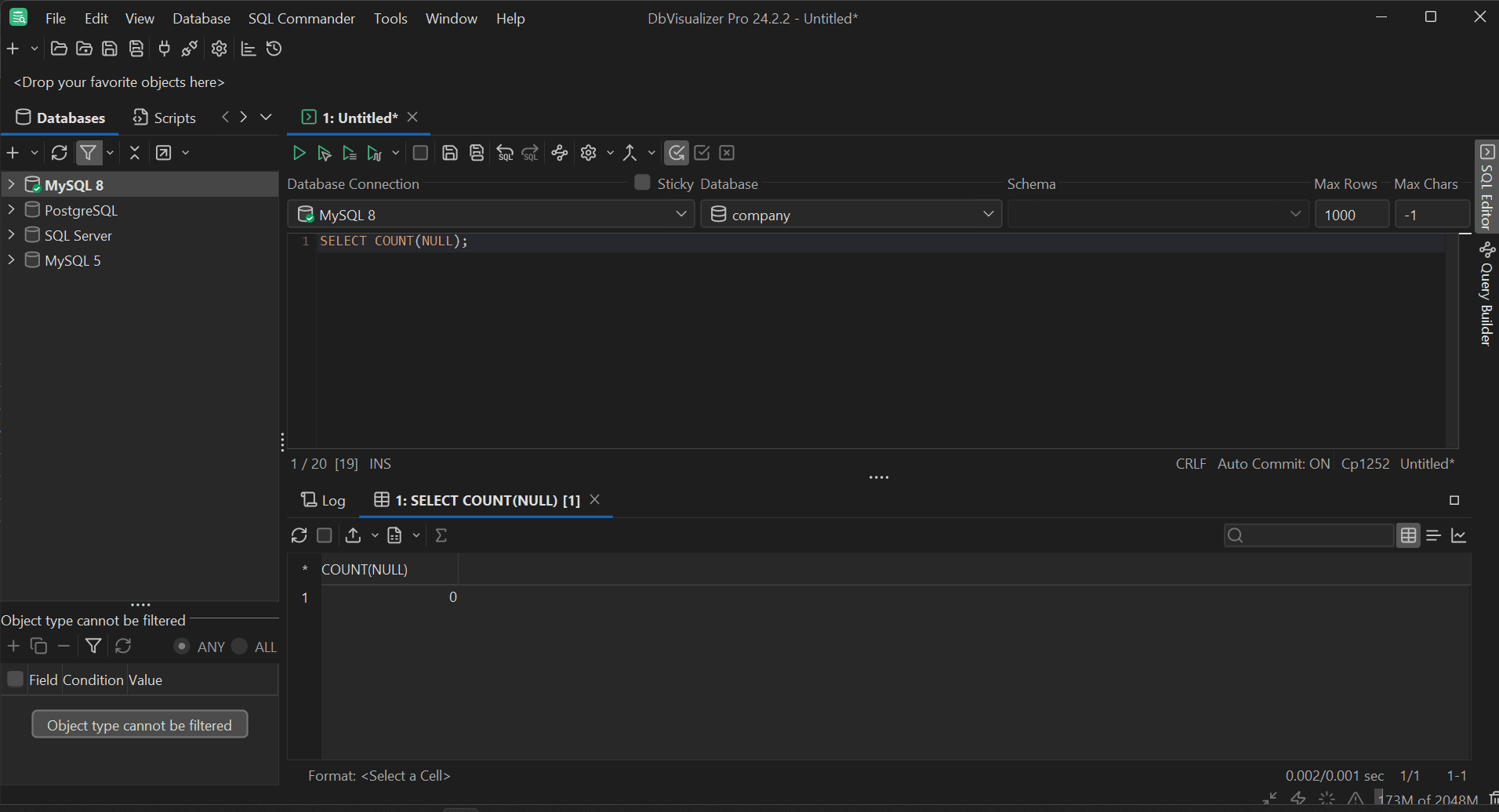Open the Database dropdown showing company

pyautogui.click(x=851, y=215)
